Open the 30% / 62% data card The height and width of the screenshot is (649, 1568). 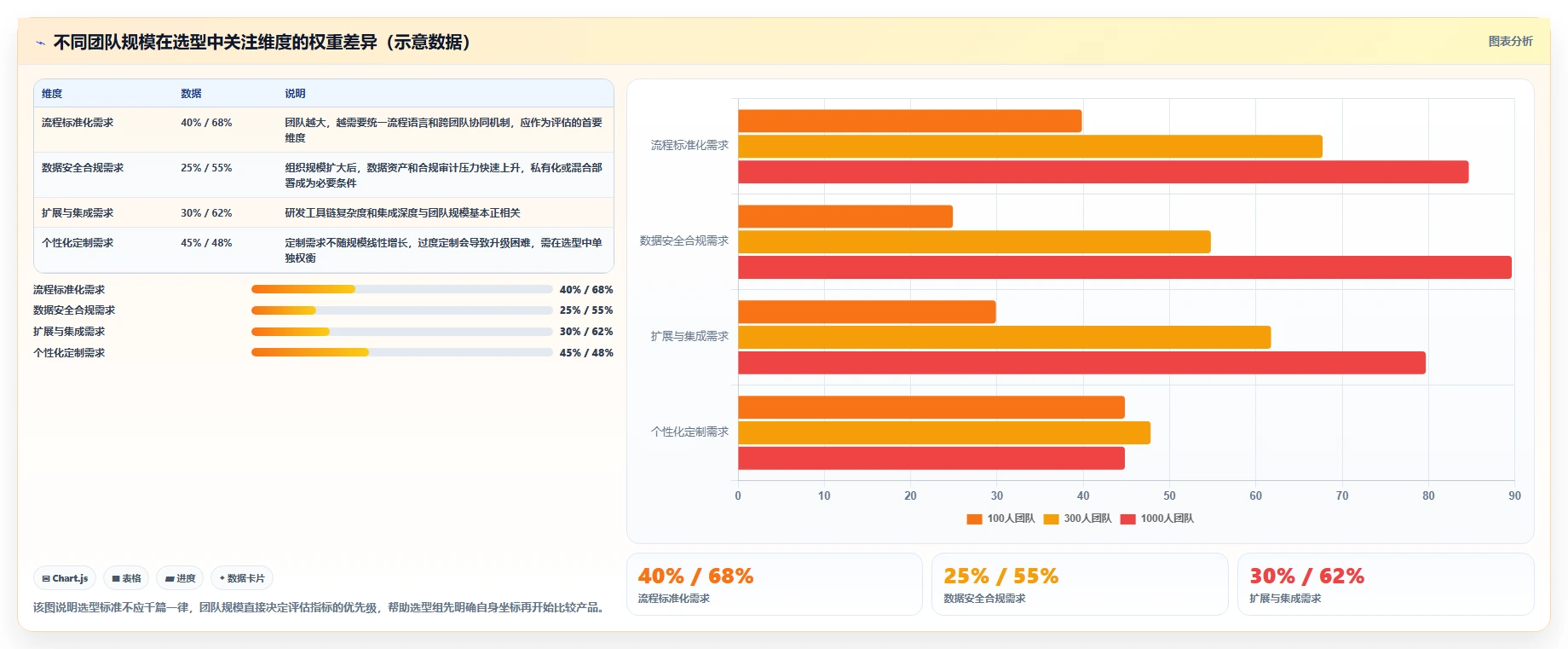(x=1386, y=584)
